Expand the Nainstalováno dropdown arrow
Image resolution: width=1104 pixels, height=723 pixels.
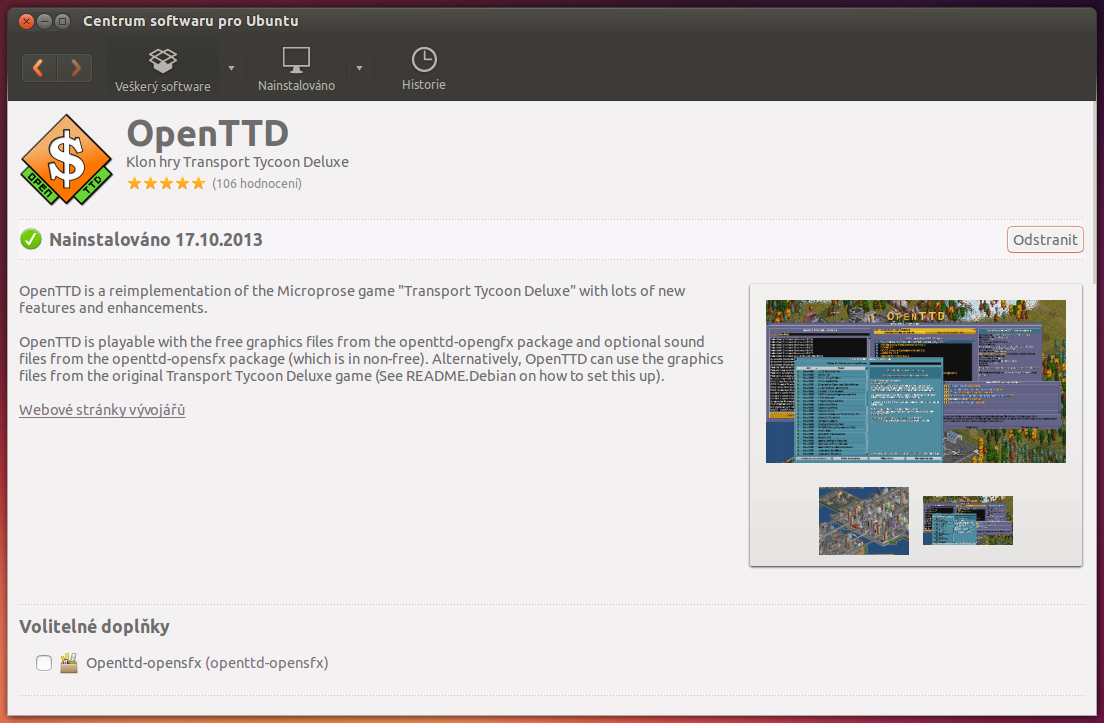[358, 69]
